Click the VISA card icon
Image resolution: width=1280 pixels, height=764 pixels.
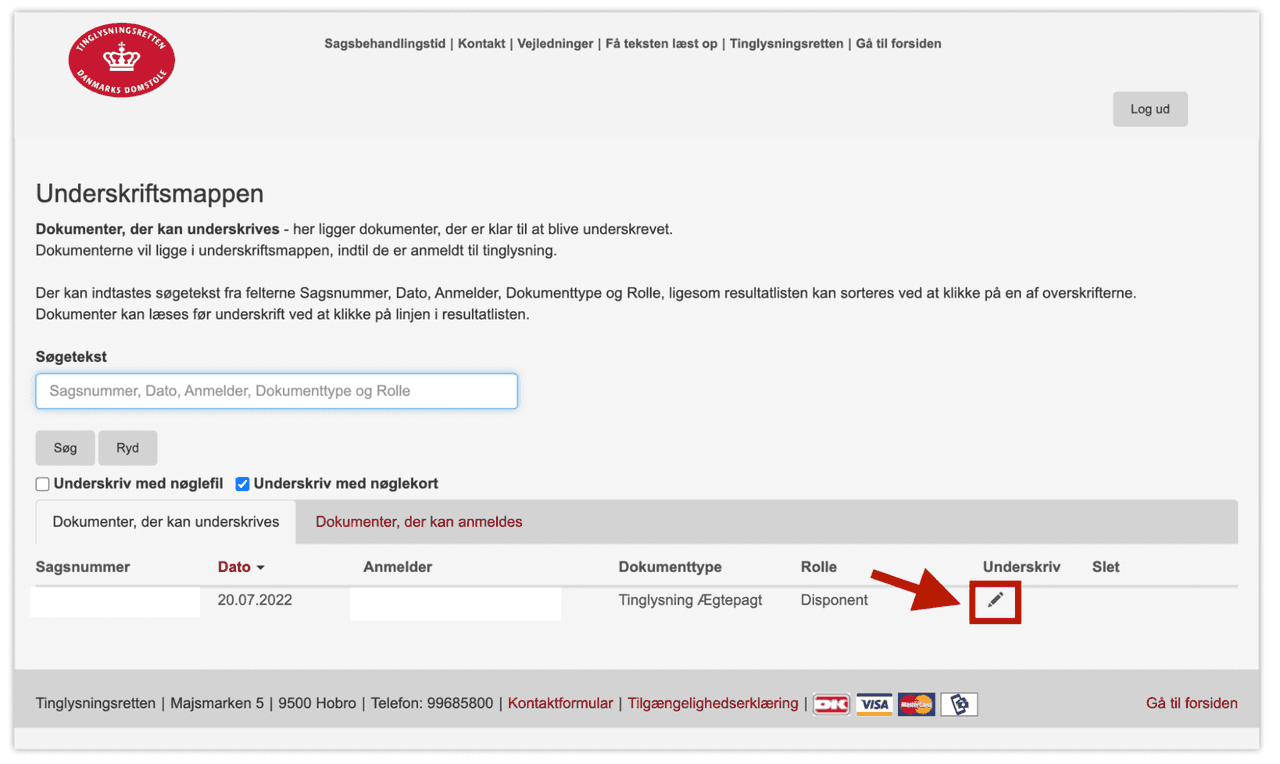point(874,704)
